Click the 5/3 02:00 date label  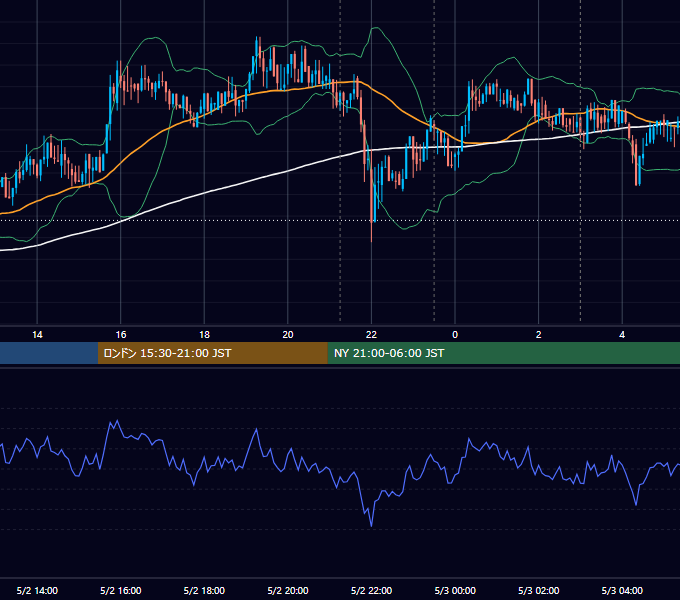539,590
